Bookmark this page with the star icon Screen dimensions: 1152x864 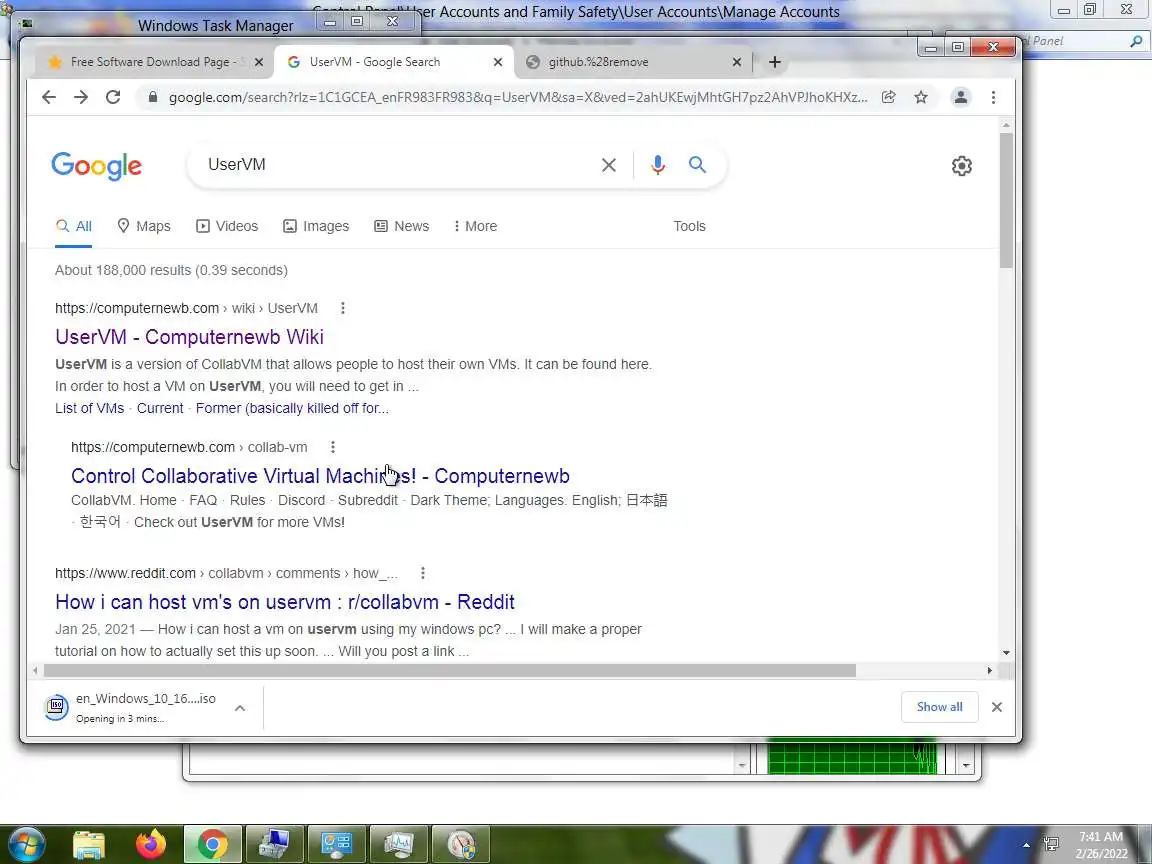[921, 97]
